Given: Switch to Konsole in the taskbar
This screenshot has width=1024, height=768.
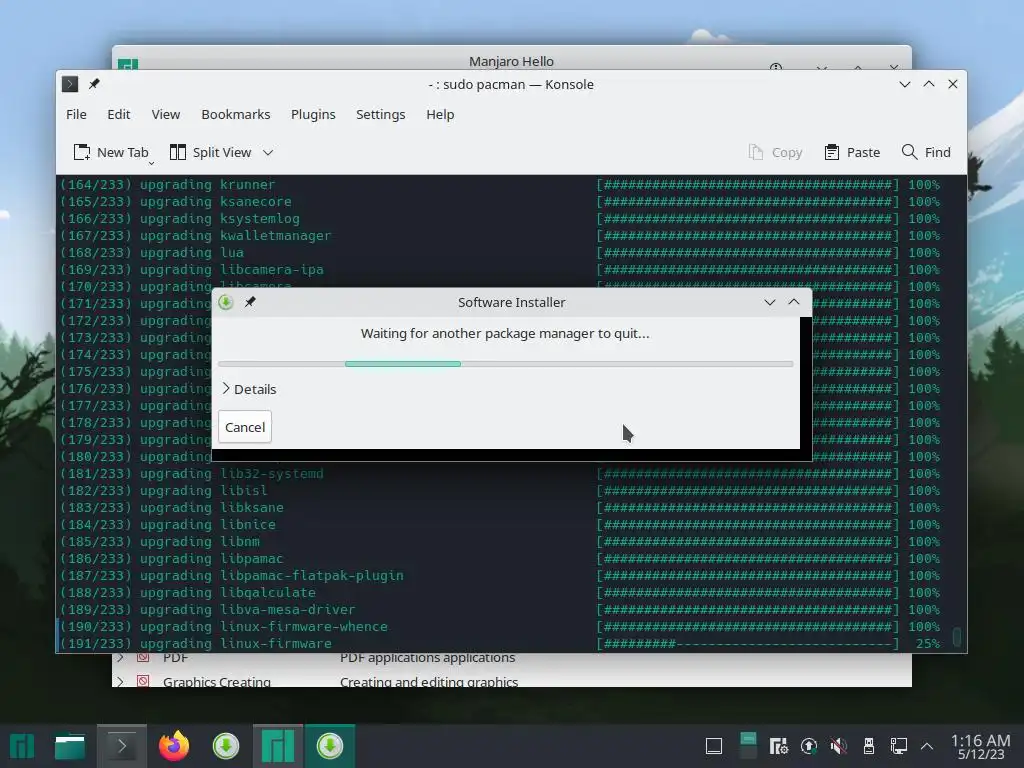Looking at the screenshot, I should point(121,746).
